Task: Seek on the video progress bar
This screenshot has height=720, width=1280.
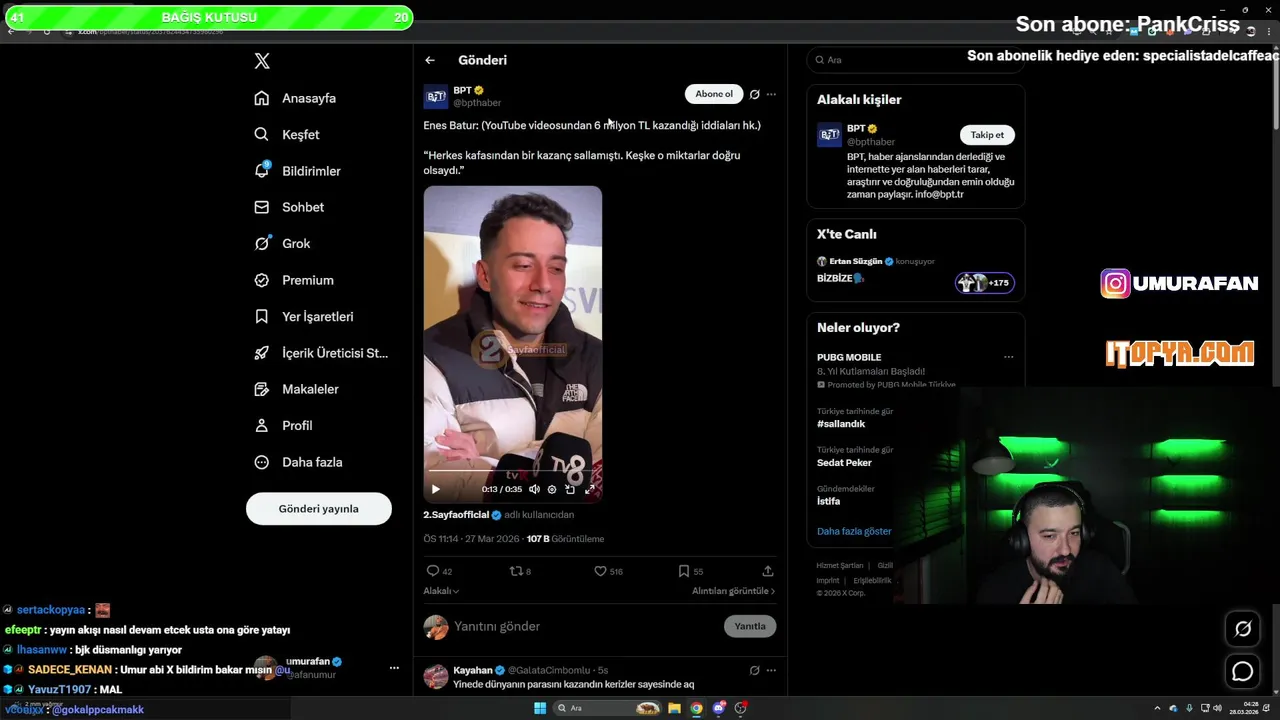Action: (512, 471)
